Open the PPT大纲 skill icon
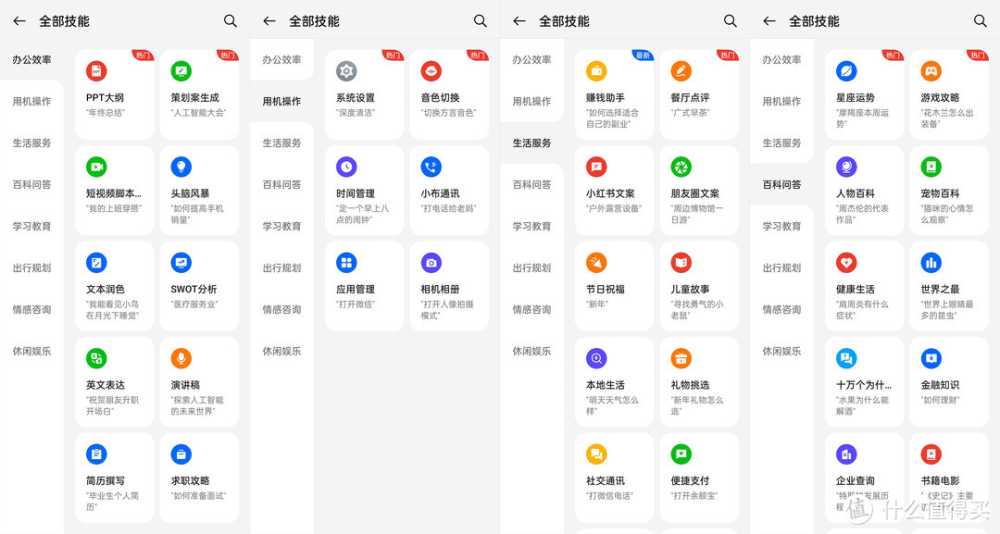The height and width of the screenshot is (534, 1000). 96,71
